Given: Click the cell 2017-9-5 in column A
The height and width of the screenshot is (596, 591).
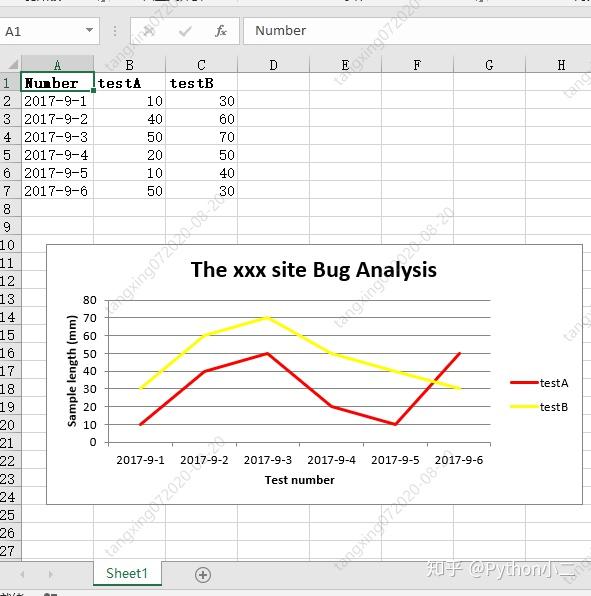Looking at the screenshot, I should coord(57,173).
